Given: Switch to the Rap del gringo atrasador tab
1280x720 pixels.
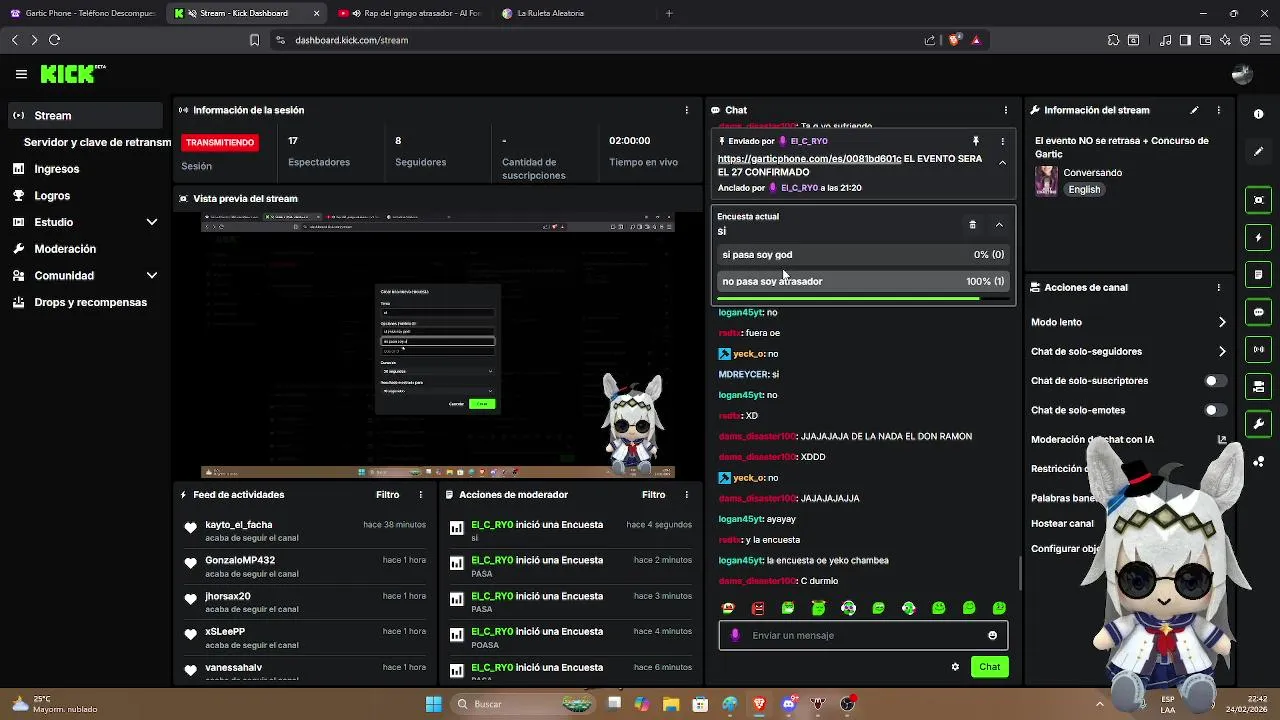Looking at the screenshot, I should point(410,13).
